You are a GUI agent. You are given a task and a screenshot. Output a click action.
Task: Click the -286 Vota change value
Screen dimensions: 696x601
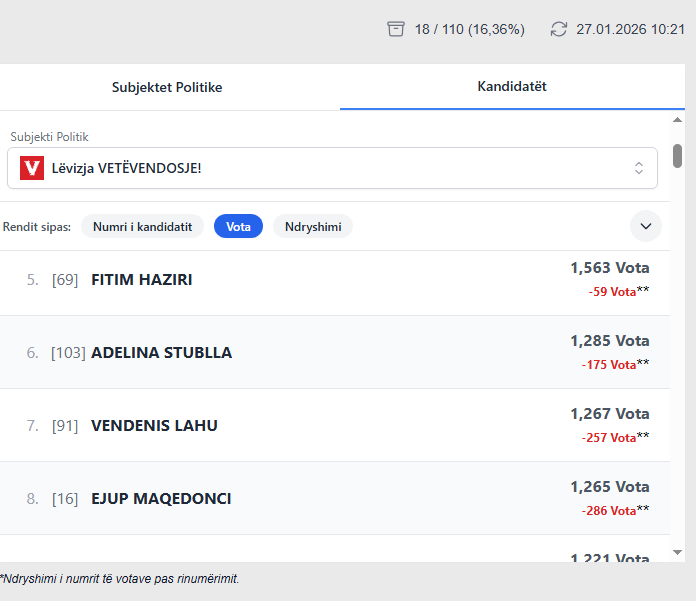click(x=609, y=511)
